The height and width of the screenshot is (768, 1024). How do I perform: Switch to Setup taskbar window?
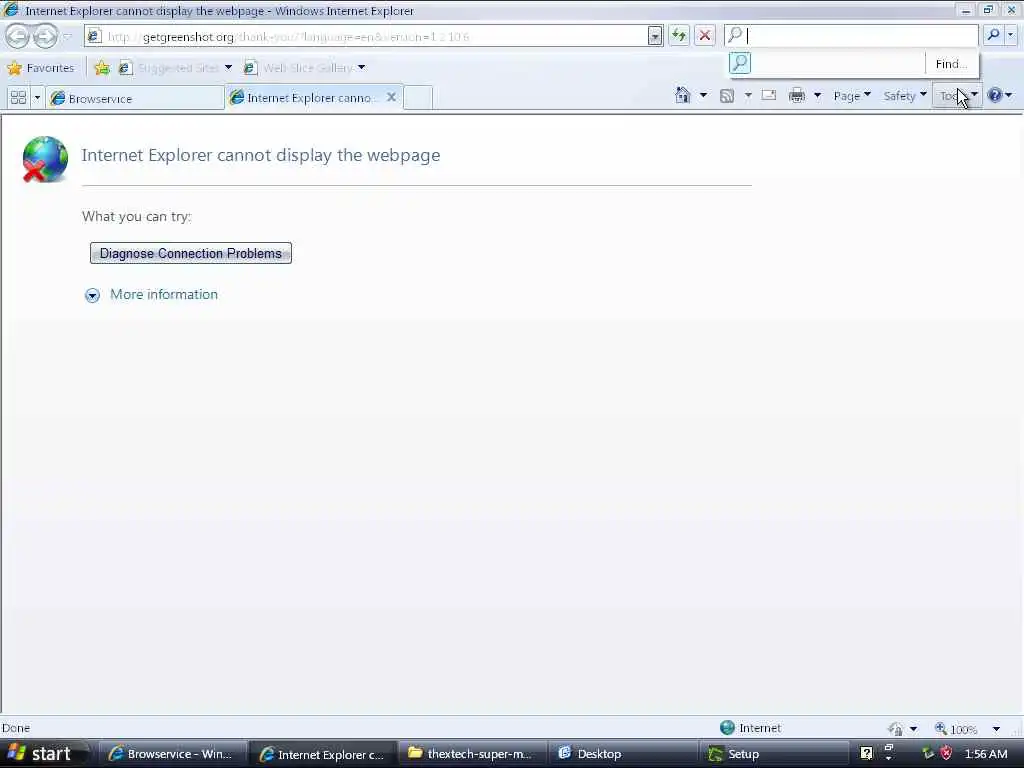pos(773,754)
